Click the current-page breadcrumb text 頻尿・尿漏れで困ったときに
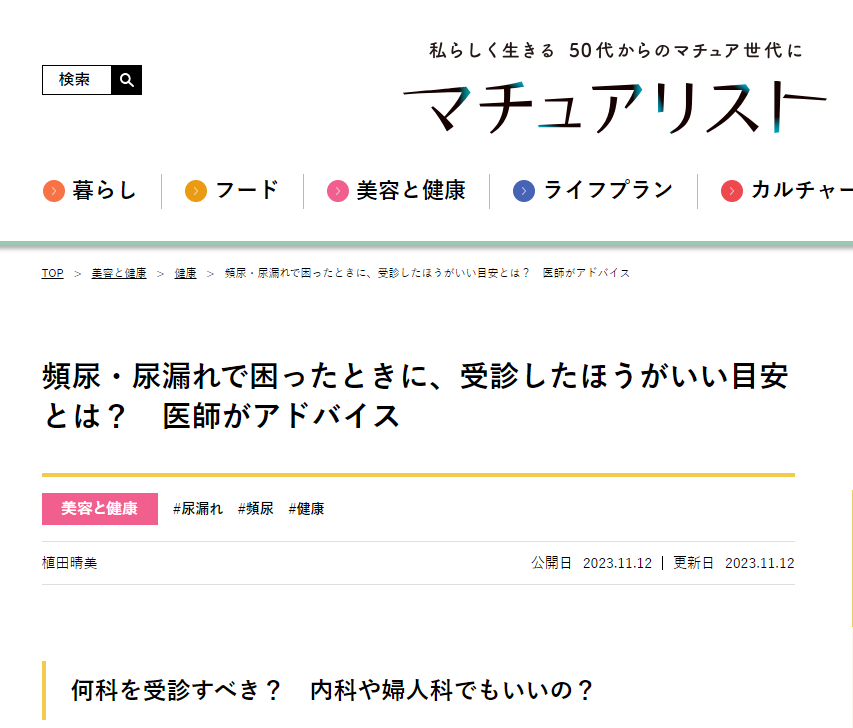This screenshot has height=728, width=853. 428,273
